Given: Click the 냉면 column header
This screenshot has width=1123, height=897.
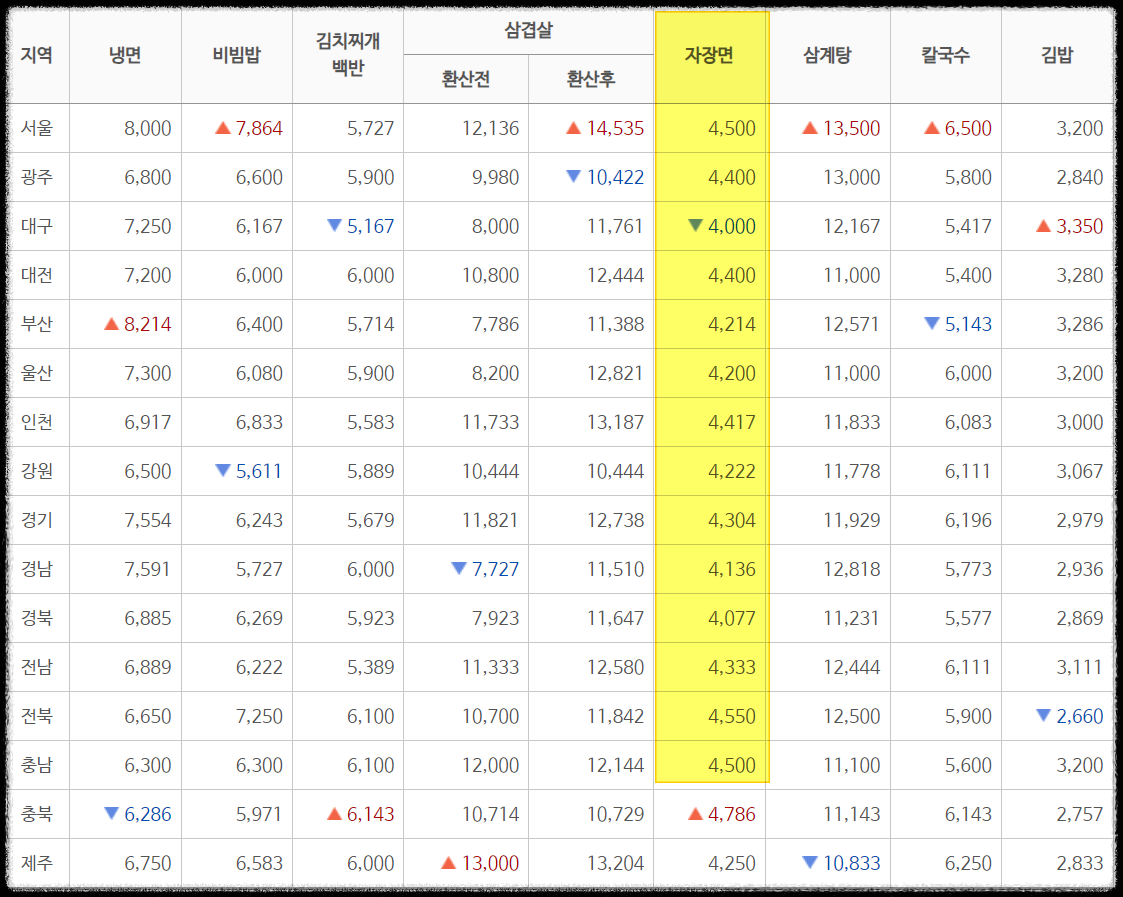Looking at the screenshot, I should (125, 55).
